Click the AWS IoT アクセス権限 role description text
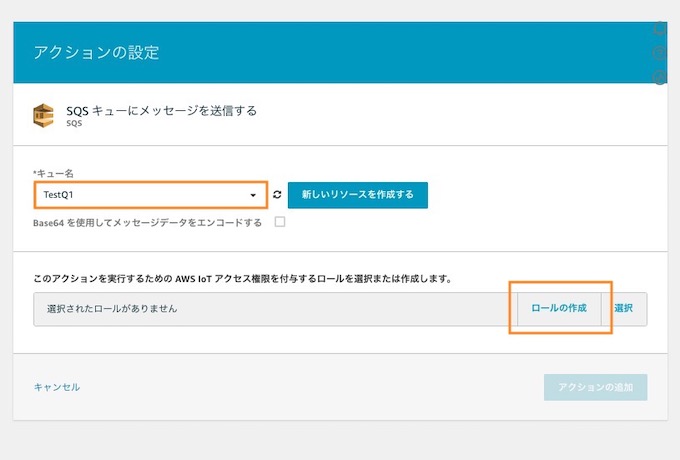Image resolution: width=680 pixels, height=460 pixels. pos(243,279)
